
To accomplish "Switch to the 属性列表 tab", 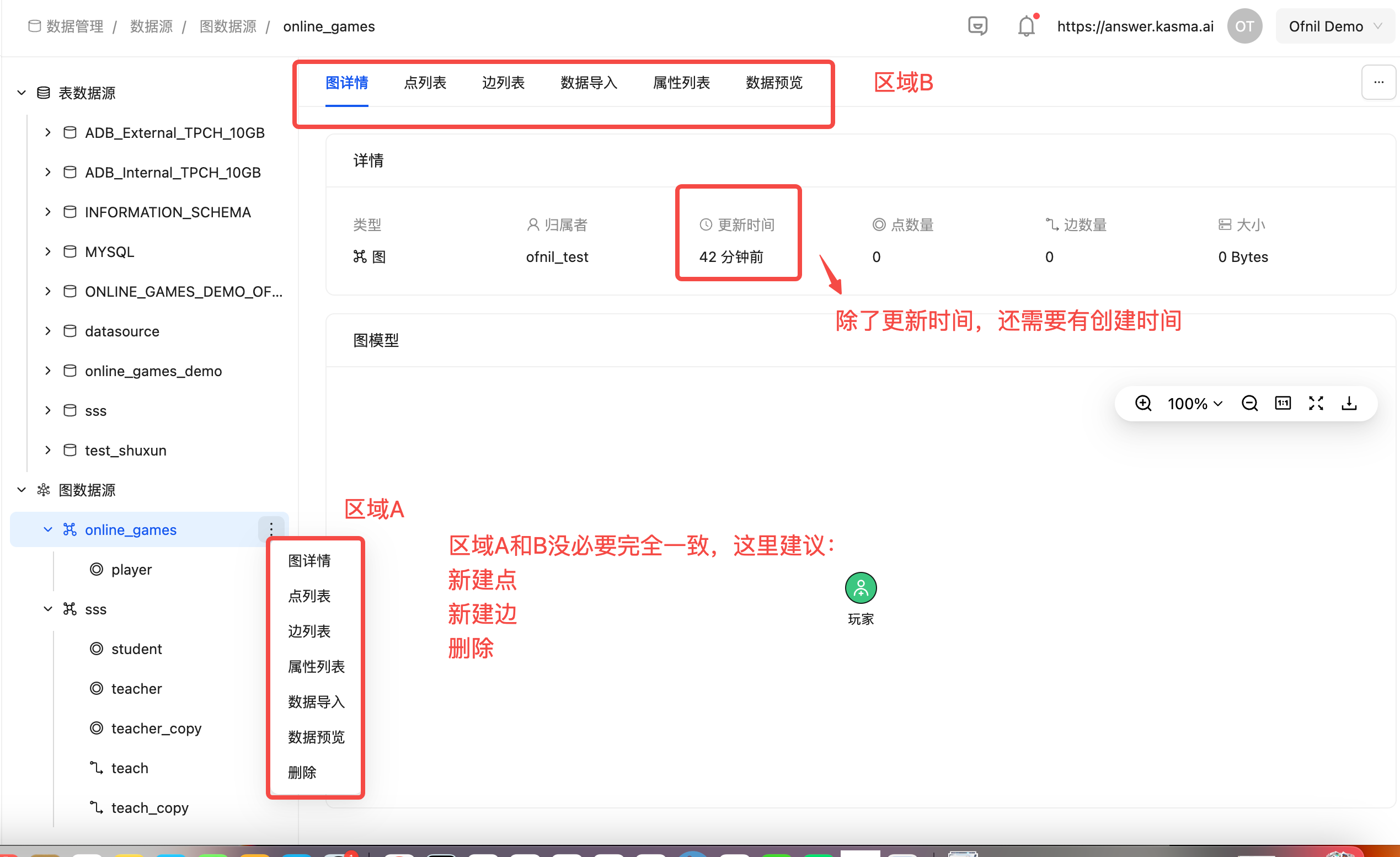I will (681, 83).
